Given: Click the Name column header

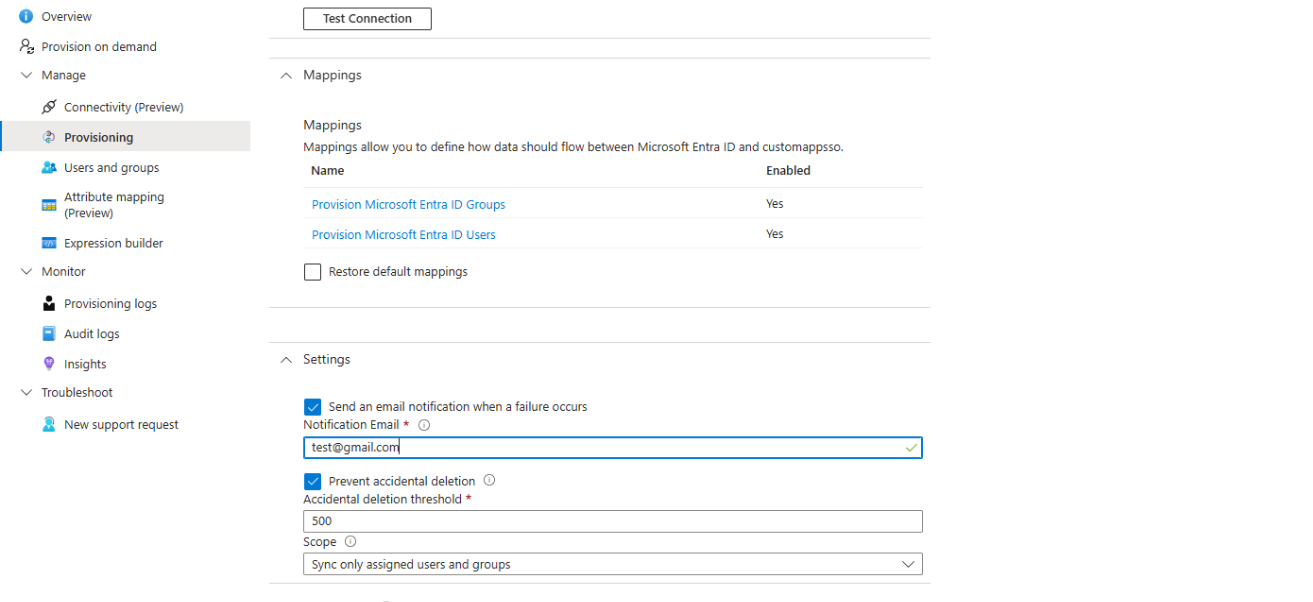Looking at the screenshot, I should [x=327, y=171].
